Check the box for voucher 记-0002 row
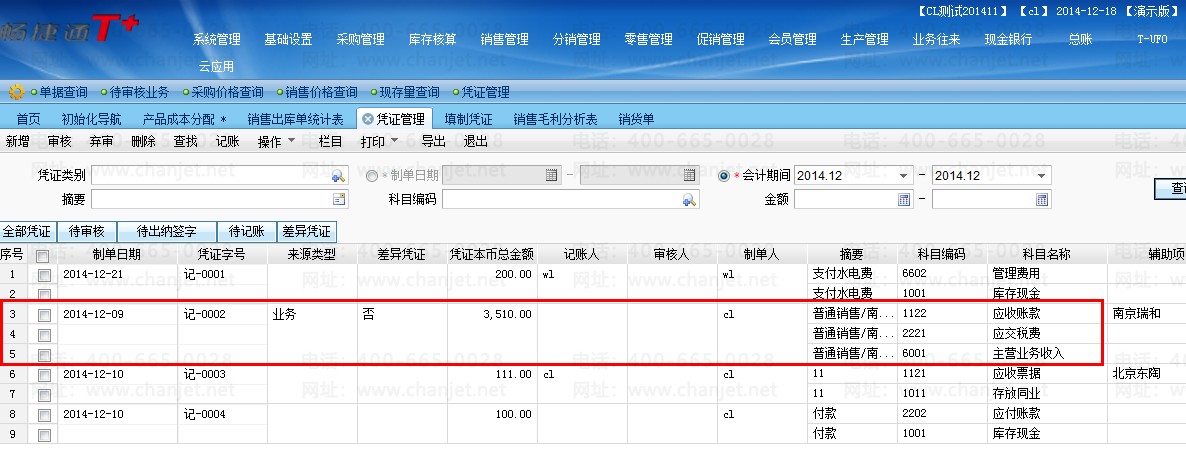 click(43, 315)
